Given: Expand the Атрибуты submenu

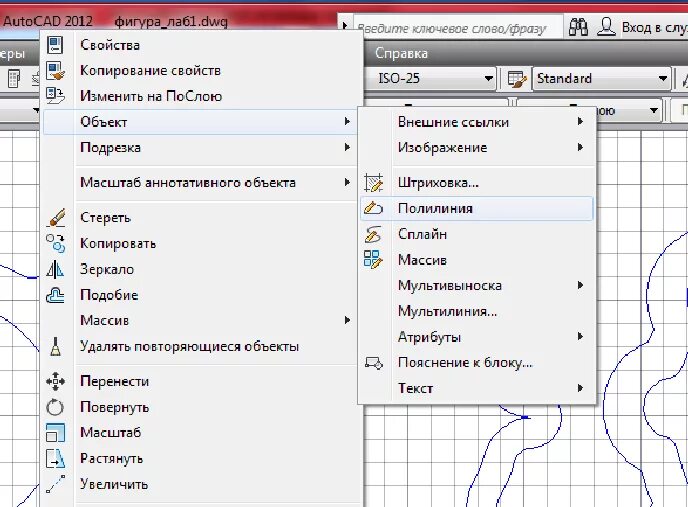Looking at the screenshot, I should (x=580, y=336).
